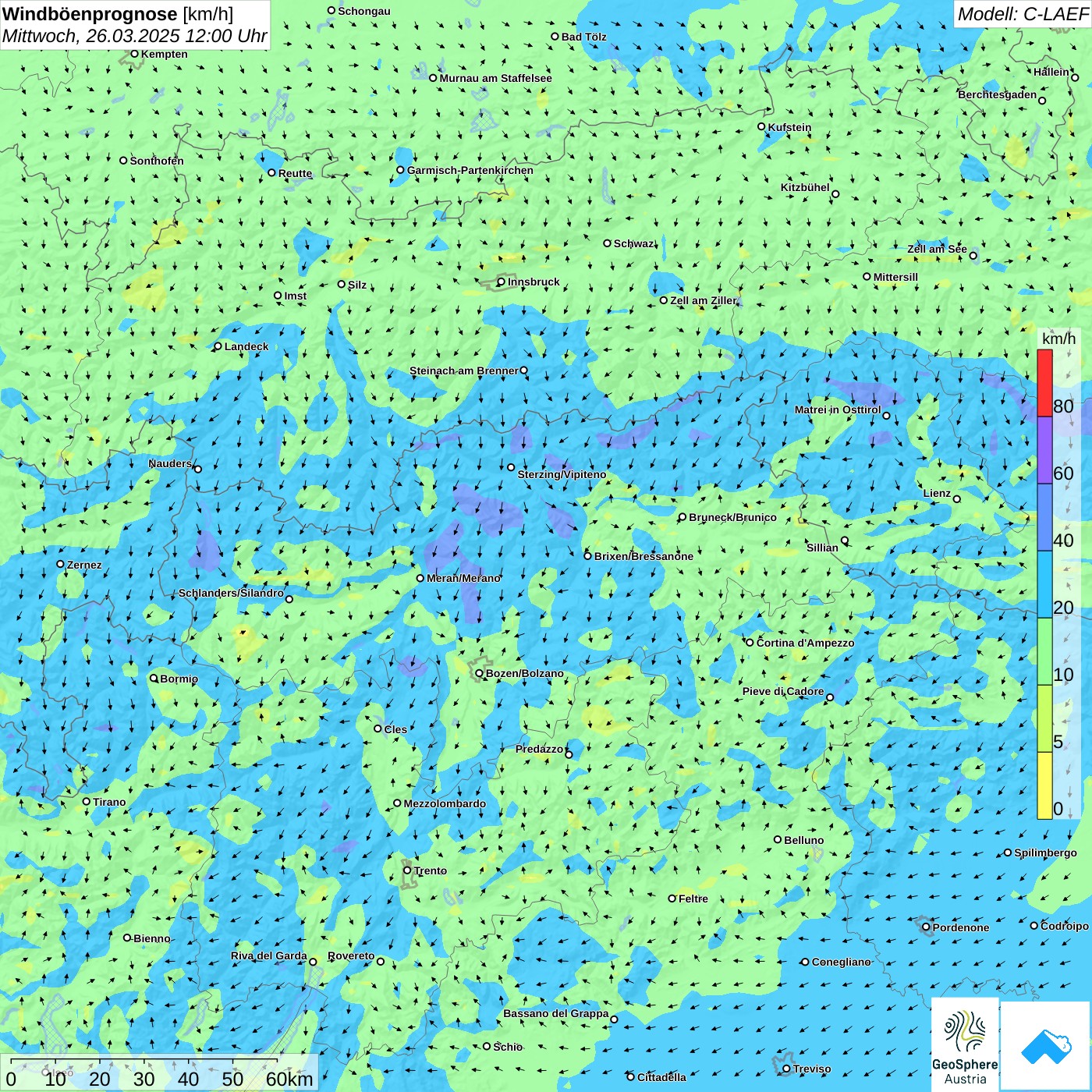
Task: Click the Feltre city marker
Action: [x=672, y=899]
